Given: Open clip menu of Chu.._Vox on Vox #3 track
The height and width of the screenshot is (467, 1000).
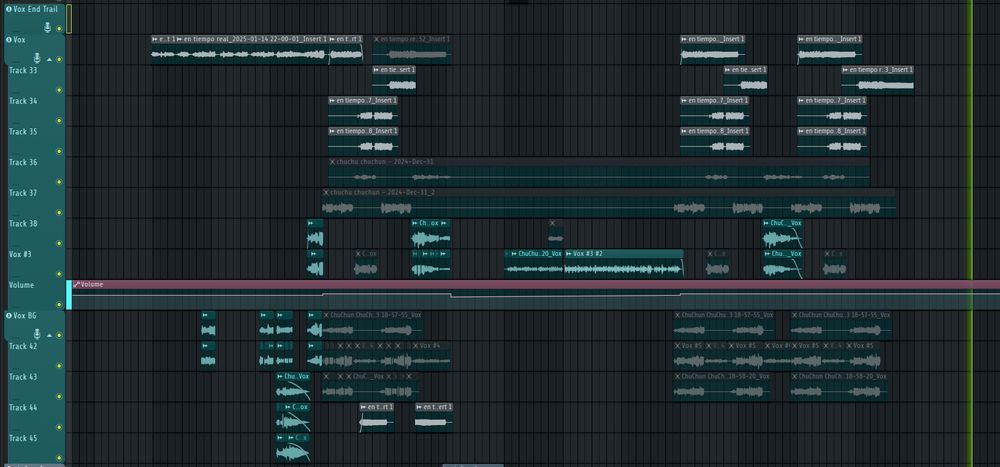Looking at the screenshot, I should pyautogui.click(x=767, y=254).
